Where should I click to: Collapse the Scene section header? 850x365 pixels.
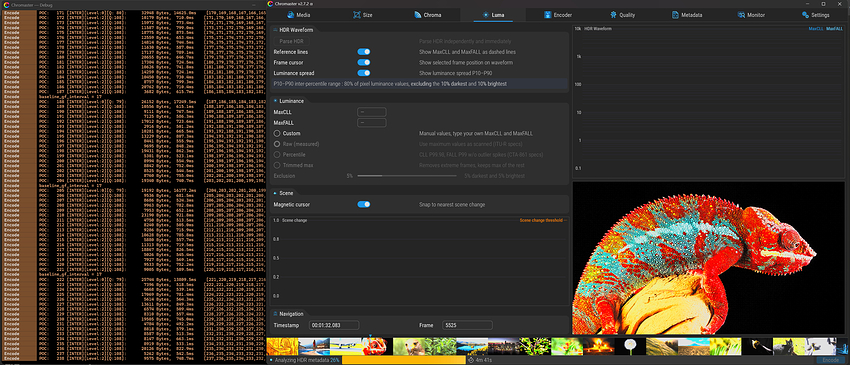pyautogui.click(x=284, y=193)
